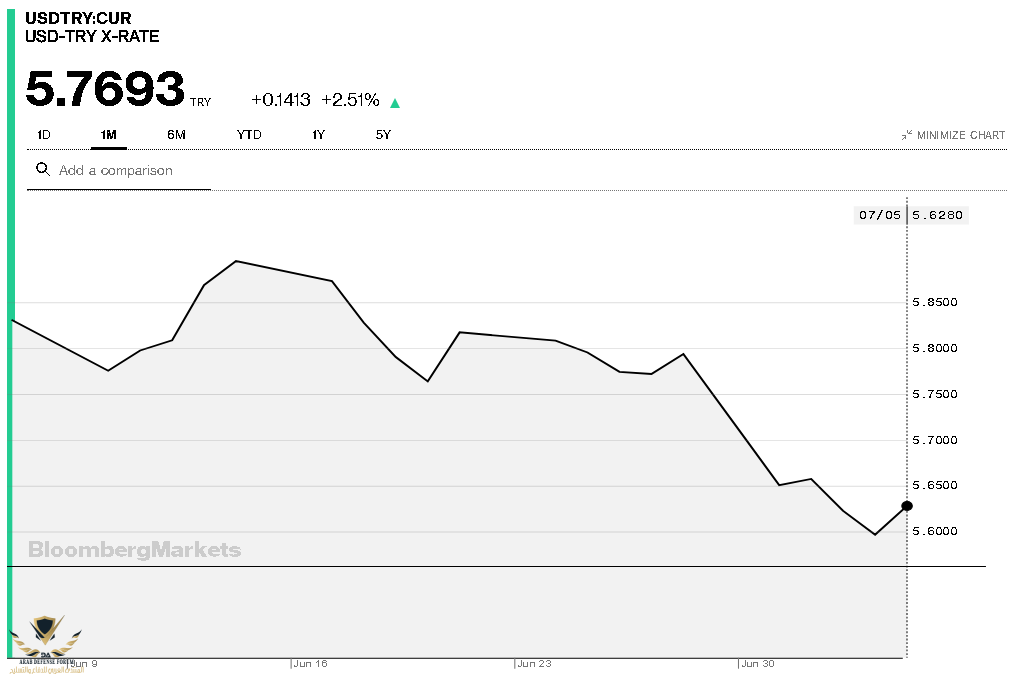1017x676 pixels.
Task: Click the green vertical bar at the left edge
Action: point(12,330)
